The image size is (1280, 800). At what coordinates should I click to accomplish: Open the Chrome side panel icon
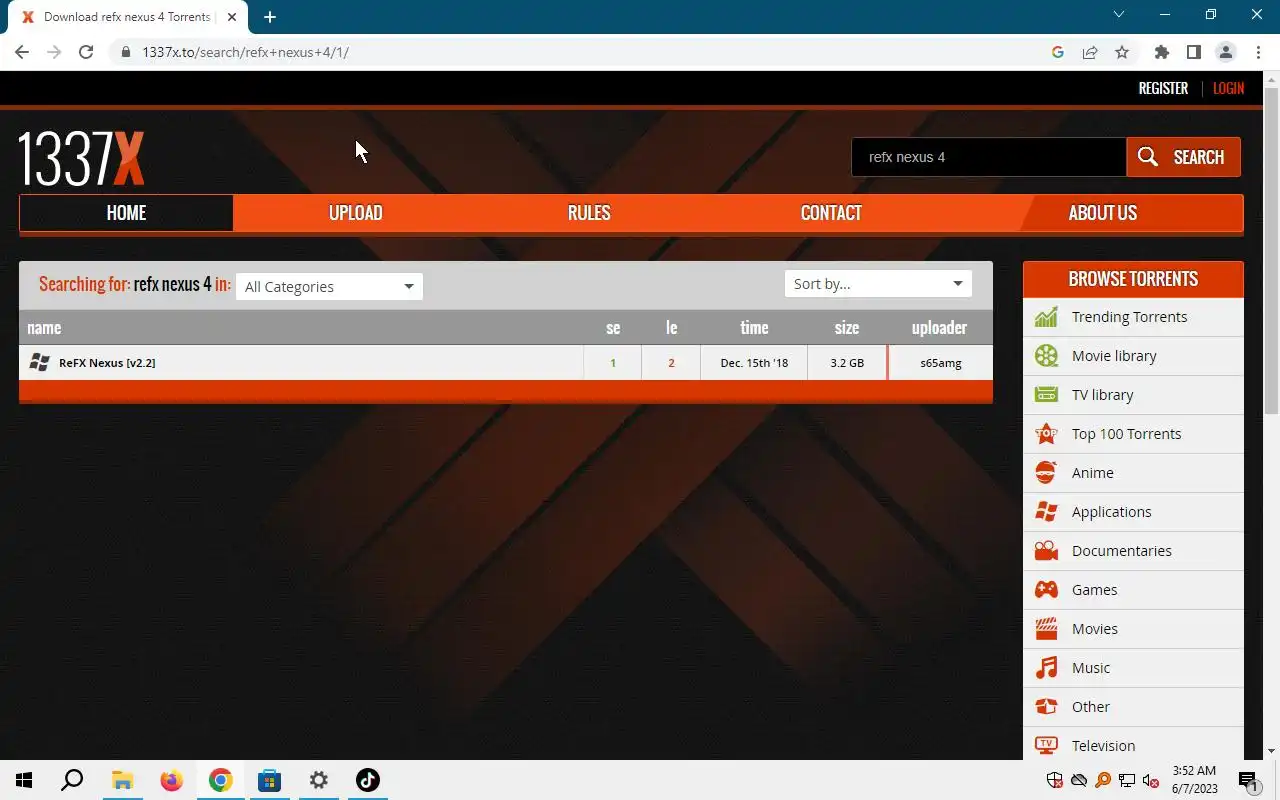coord(1193,52)
